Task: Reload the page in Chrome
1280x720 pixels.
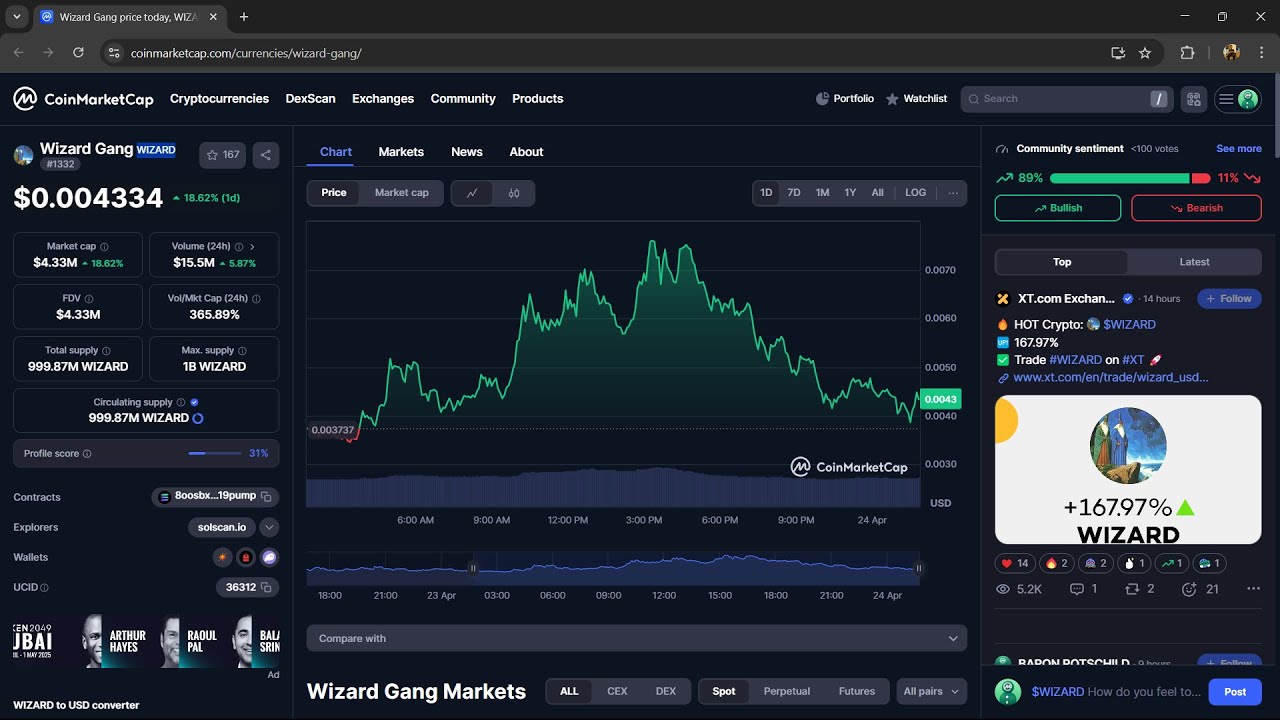Action: [x=78, y=52]
